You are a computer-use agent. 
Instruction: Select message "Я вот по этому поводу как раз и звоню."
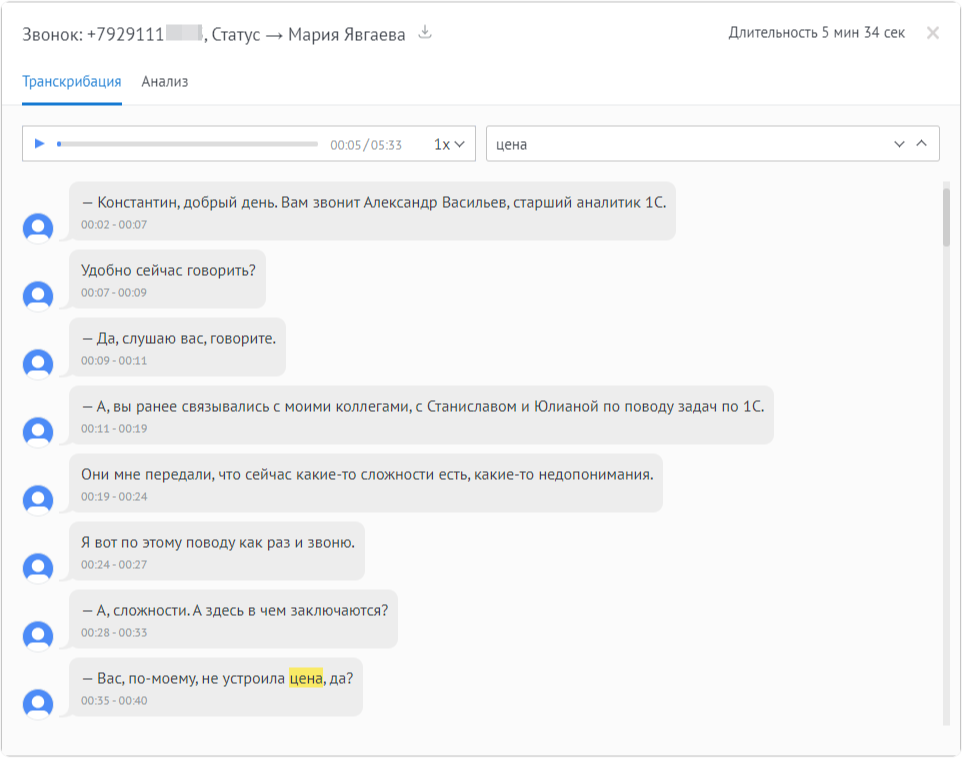[217, 552]
